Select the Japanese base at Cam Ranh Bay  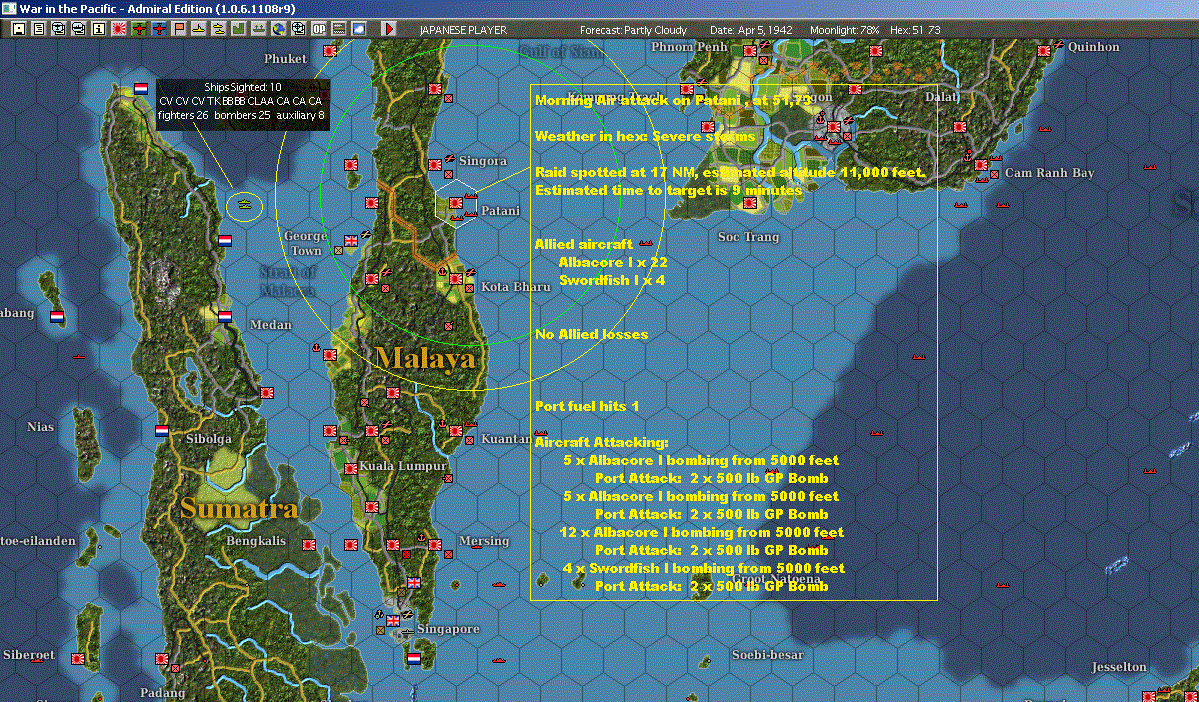pos(981,165)
